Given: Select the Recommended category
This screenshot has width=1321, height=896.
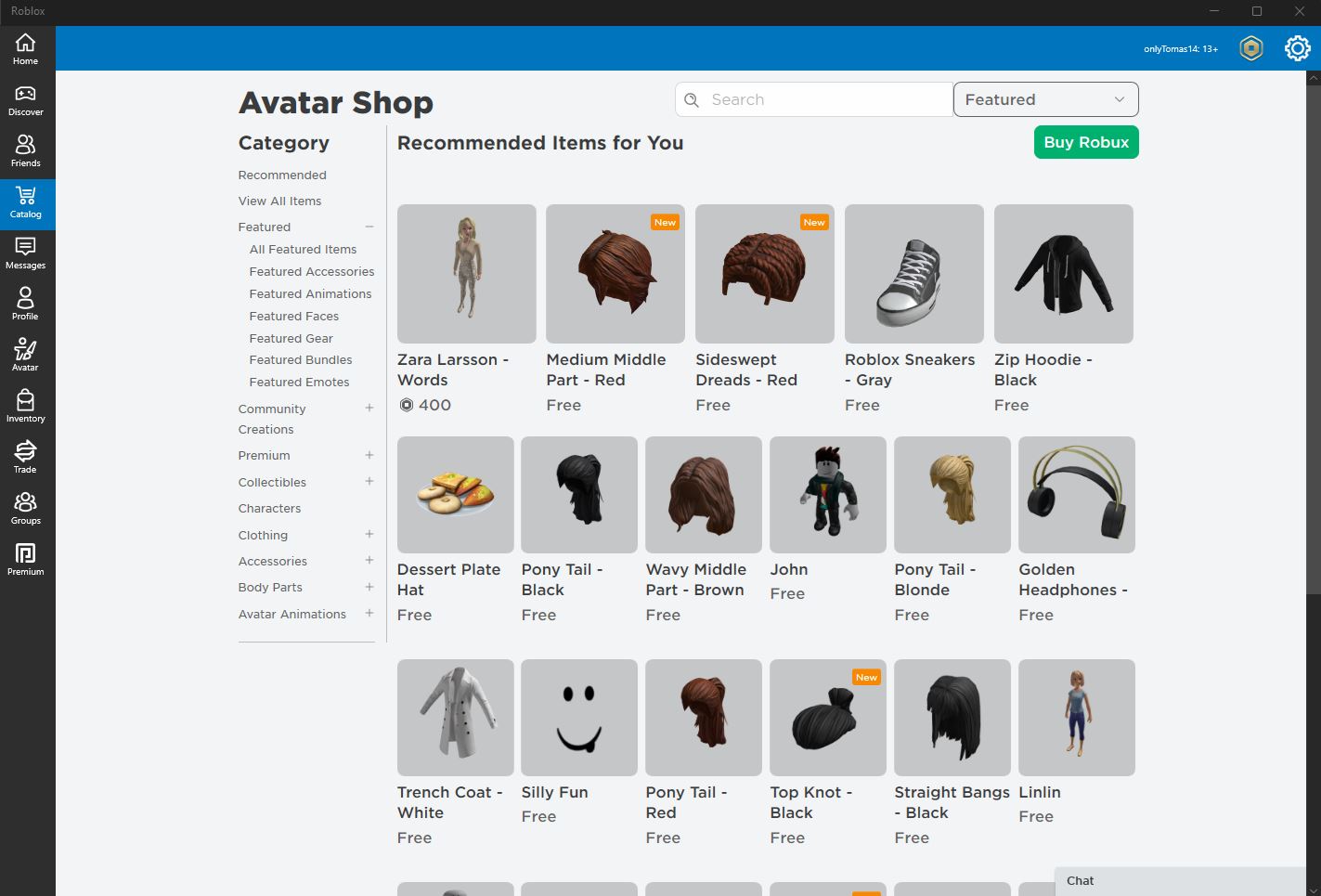Looking at the screenshot, I should [282, 175].
